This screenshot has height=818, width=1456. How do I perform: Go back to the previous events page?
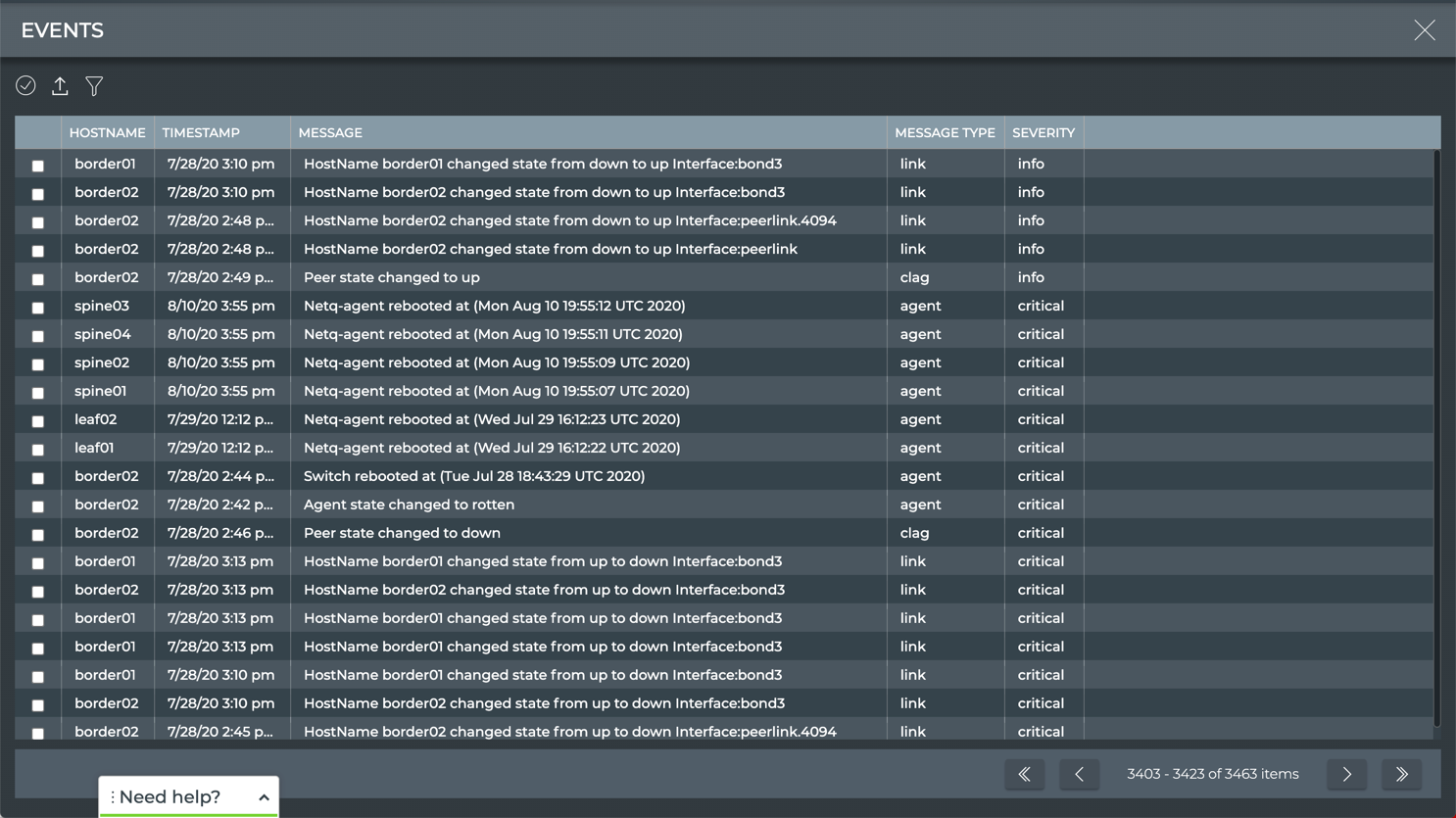tap(1079, 774)
